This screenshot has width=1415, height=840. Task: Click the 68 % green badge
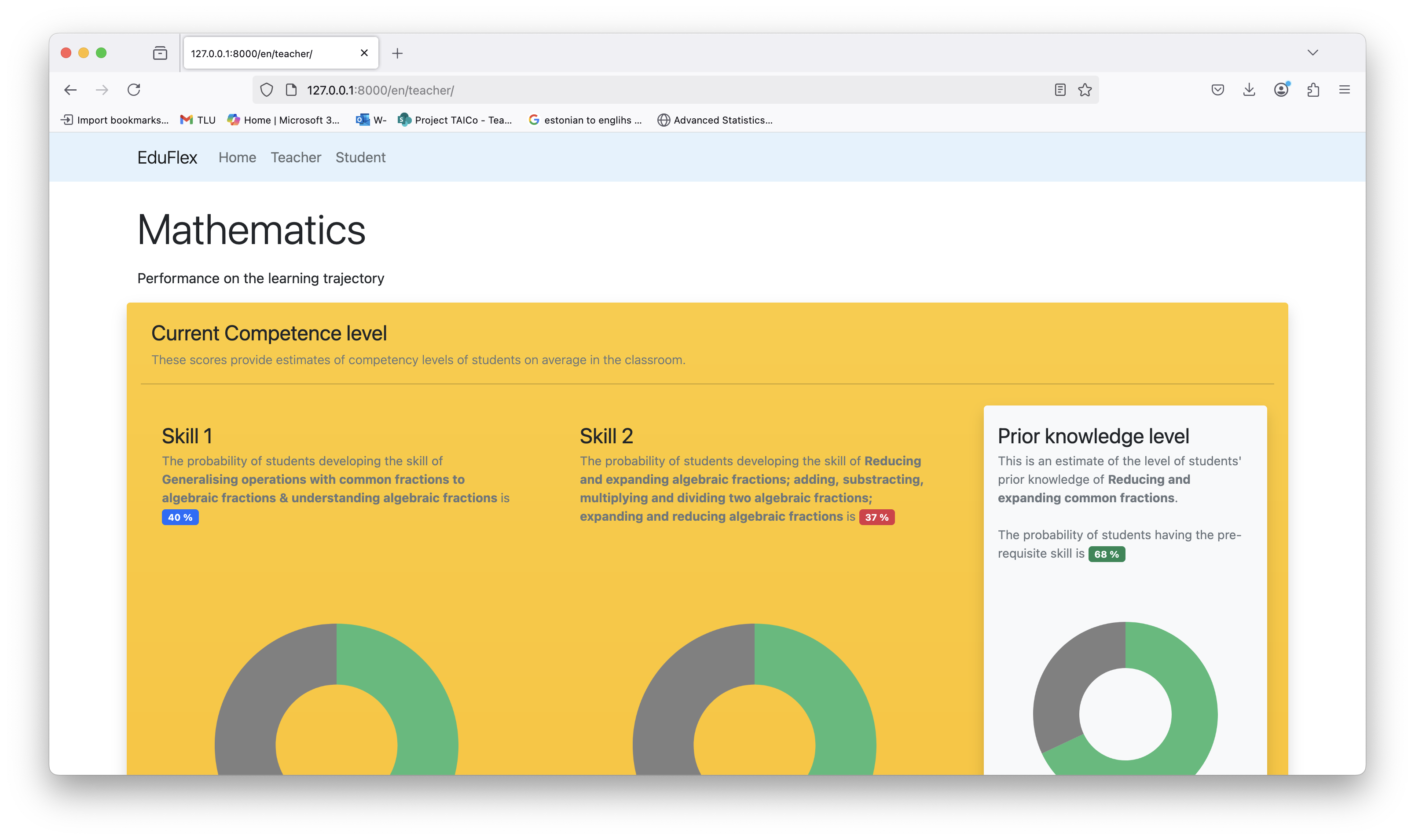1107,554
